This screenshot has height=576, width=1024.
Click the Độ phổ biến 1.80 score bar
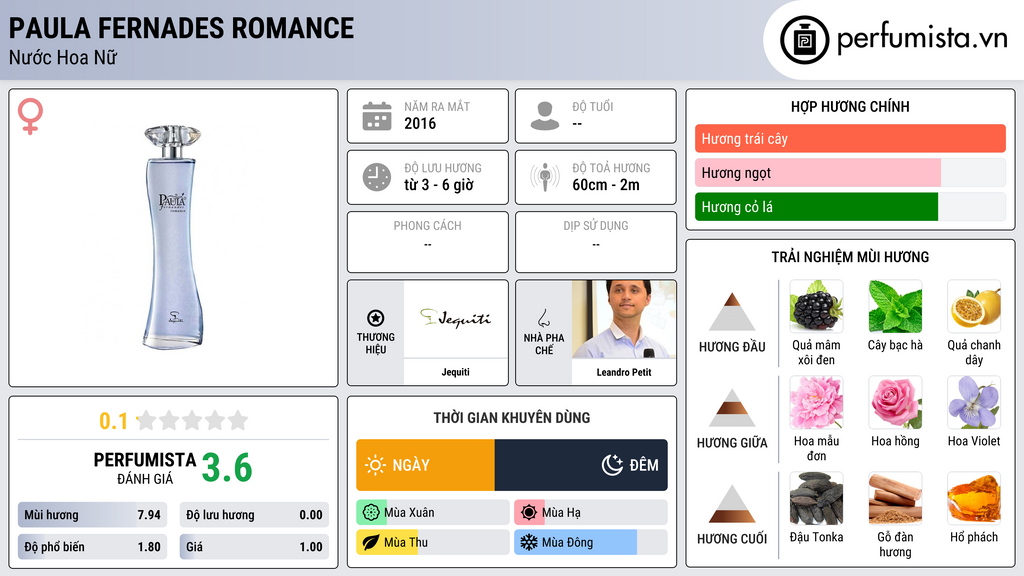coord(92,547)
